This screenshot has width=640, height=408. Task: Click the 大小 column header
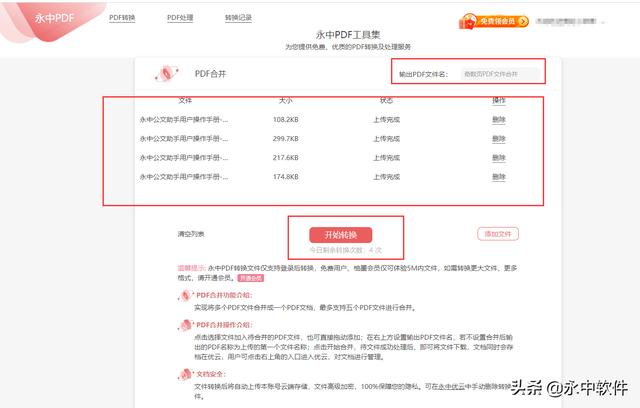pos(286,100)
